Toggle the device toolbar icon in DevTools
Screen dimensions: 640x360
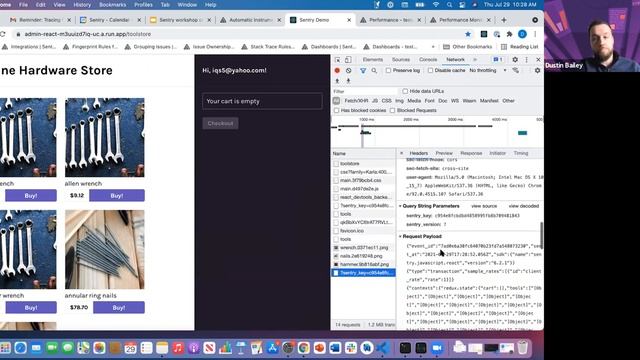tap(348, 60)
